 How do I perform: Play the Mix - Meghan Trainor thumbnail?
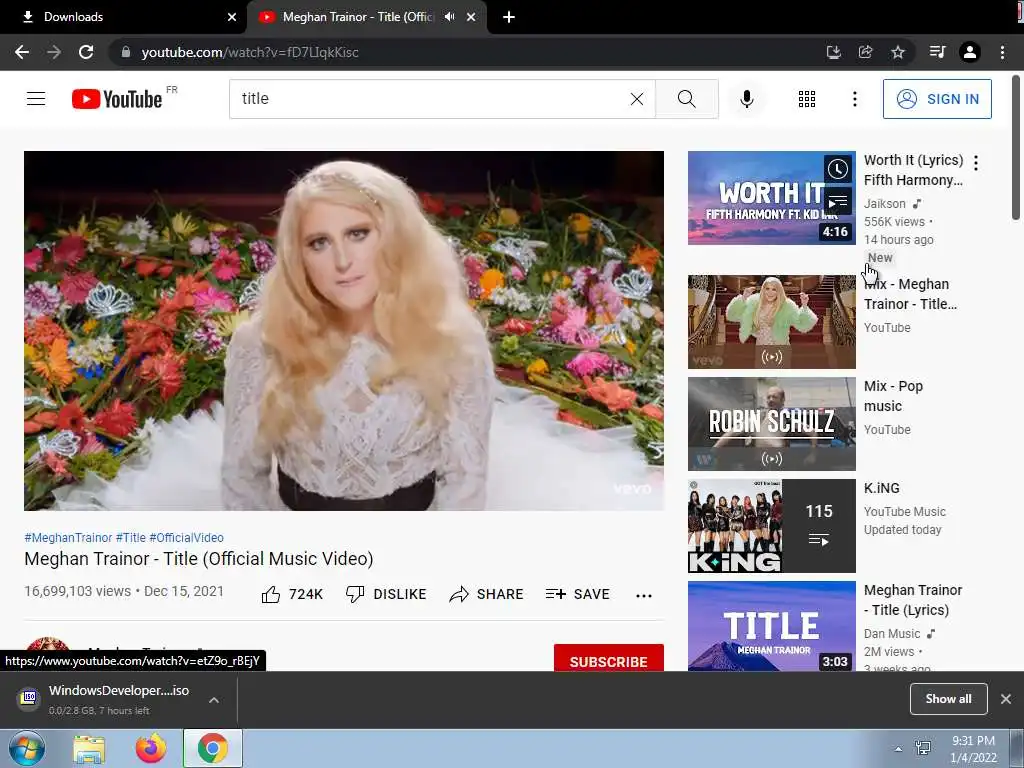coord(771,322)
